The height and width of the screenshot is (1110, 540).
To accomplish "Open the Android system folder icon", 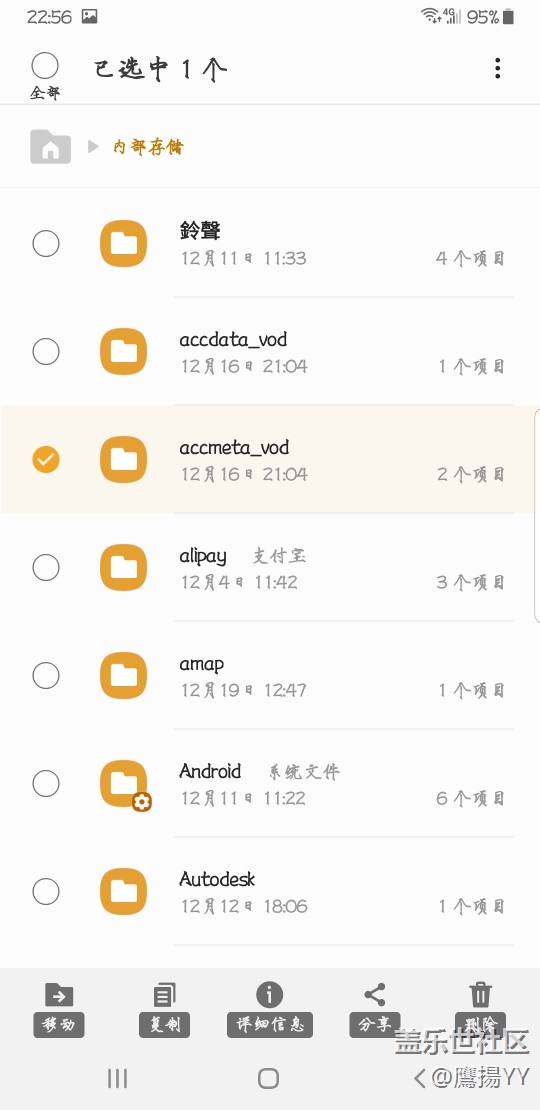I will [125, 784].
